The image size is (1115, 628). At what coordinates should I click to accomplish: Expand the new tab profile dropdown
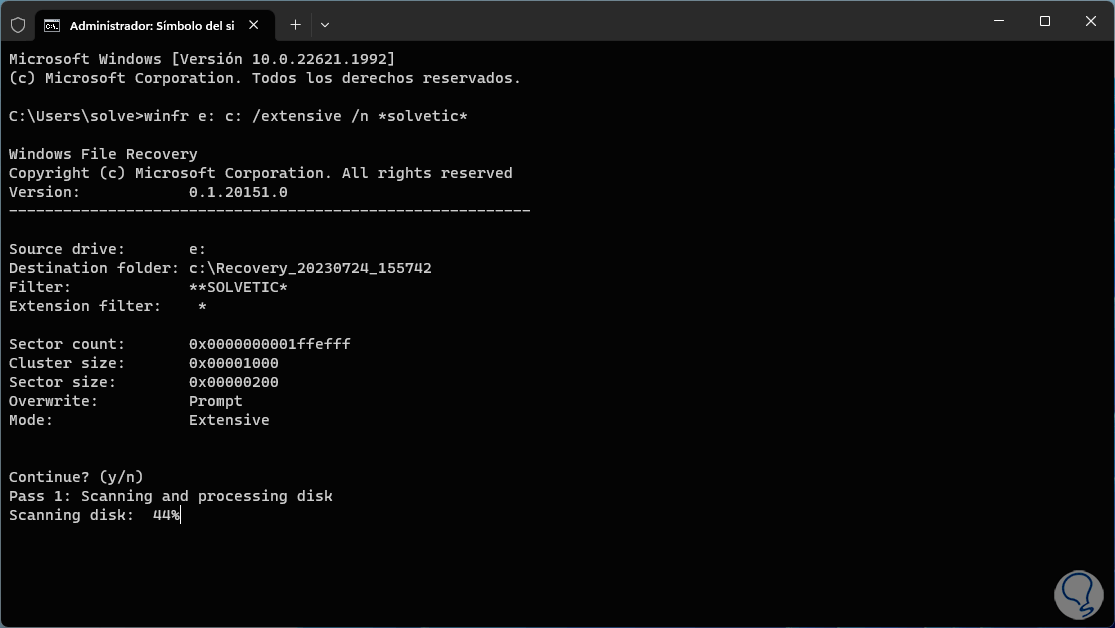click(x=325, y=24)
